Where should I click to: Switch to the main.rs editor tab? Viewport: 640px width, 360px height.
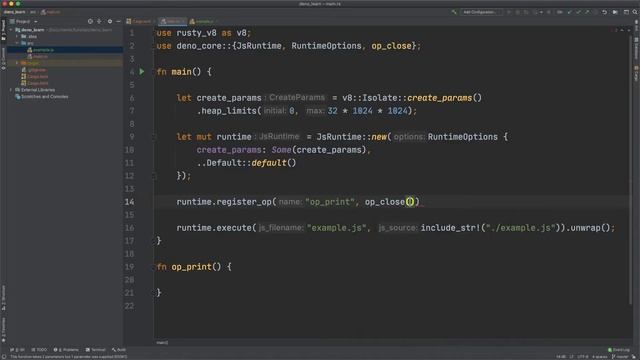point(172,21)
